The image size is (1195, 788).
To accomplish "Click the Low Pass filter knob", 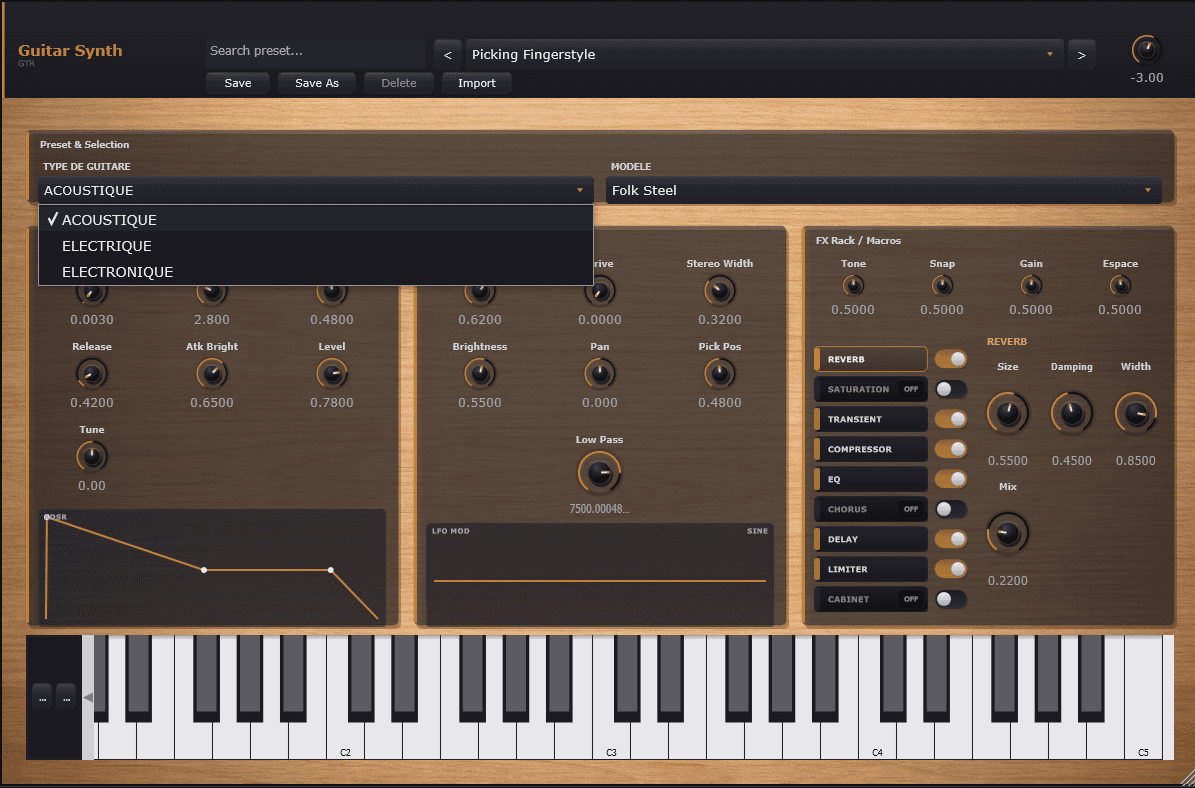I will tap(599, 474).
